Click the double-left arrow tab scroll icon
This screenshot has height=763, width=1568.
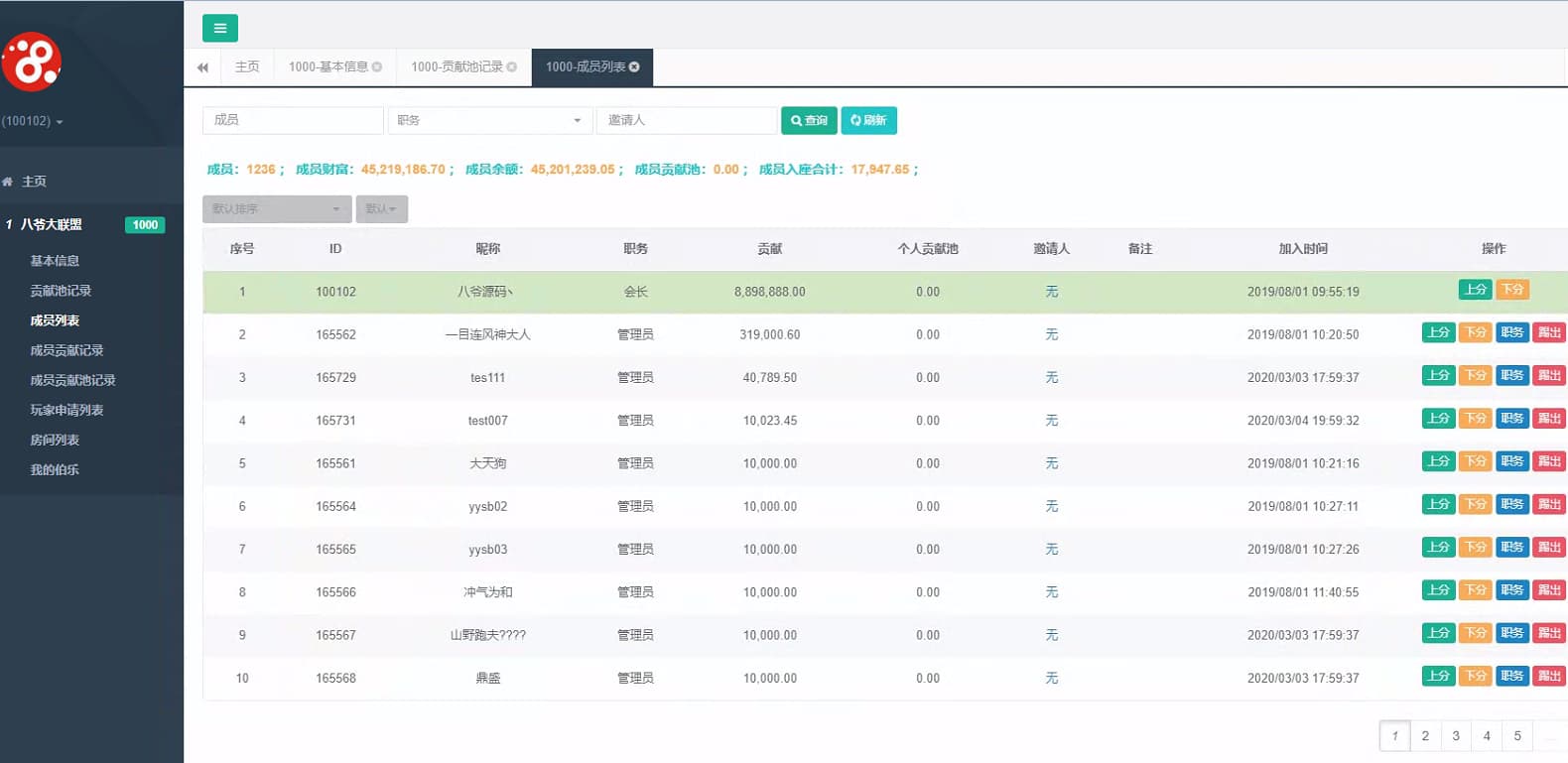click(x=202, y=67)
